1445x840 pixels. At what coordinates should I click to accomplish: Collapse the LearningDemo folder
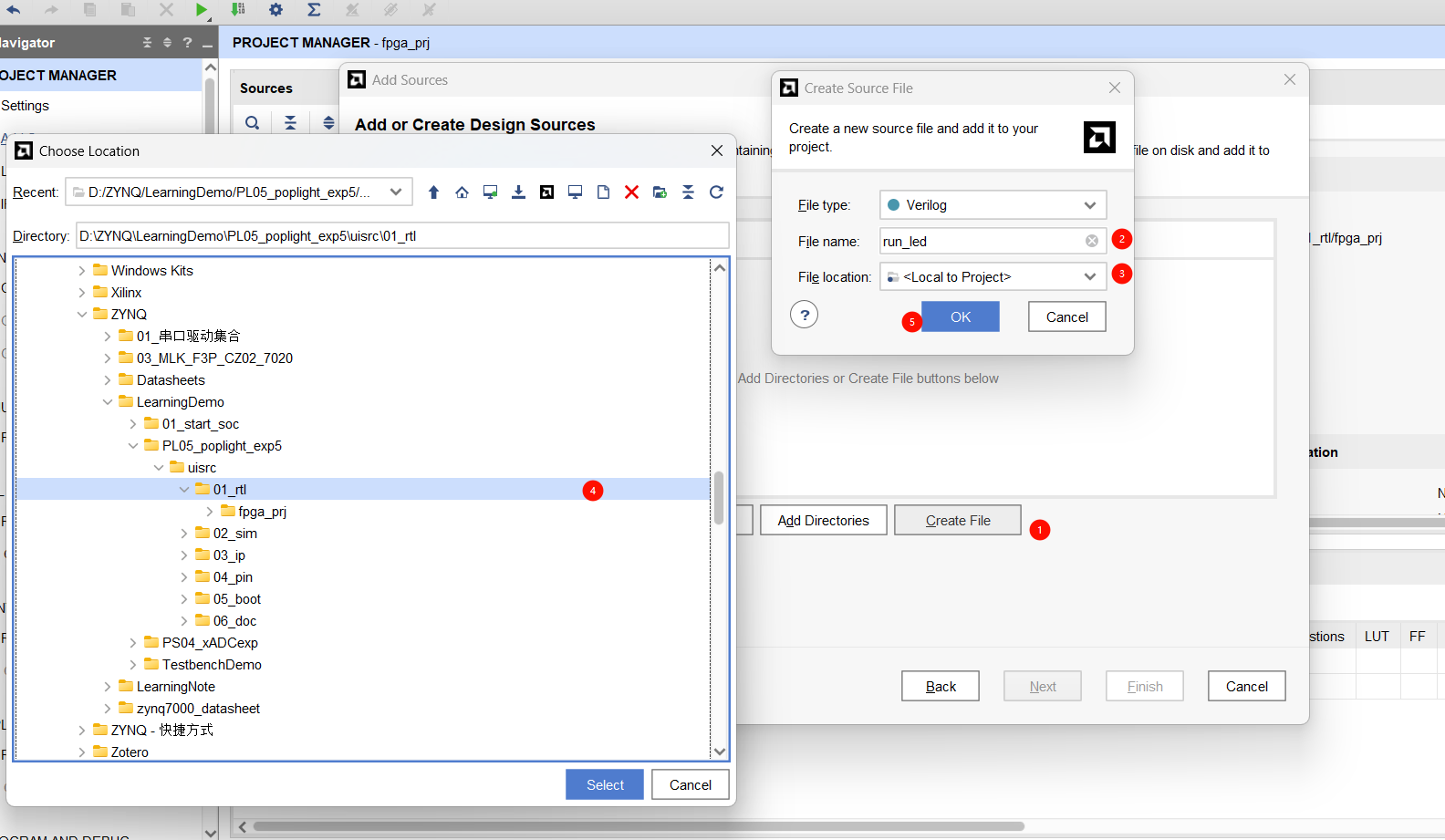click(107, 402)
